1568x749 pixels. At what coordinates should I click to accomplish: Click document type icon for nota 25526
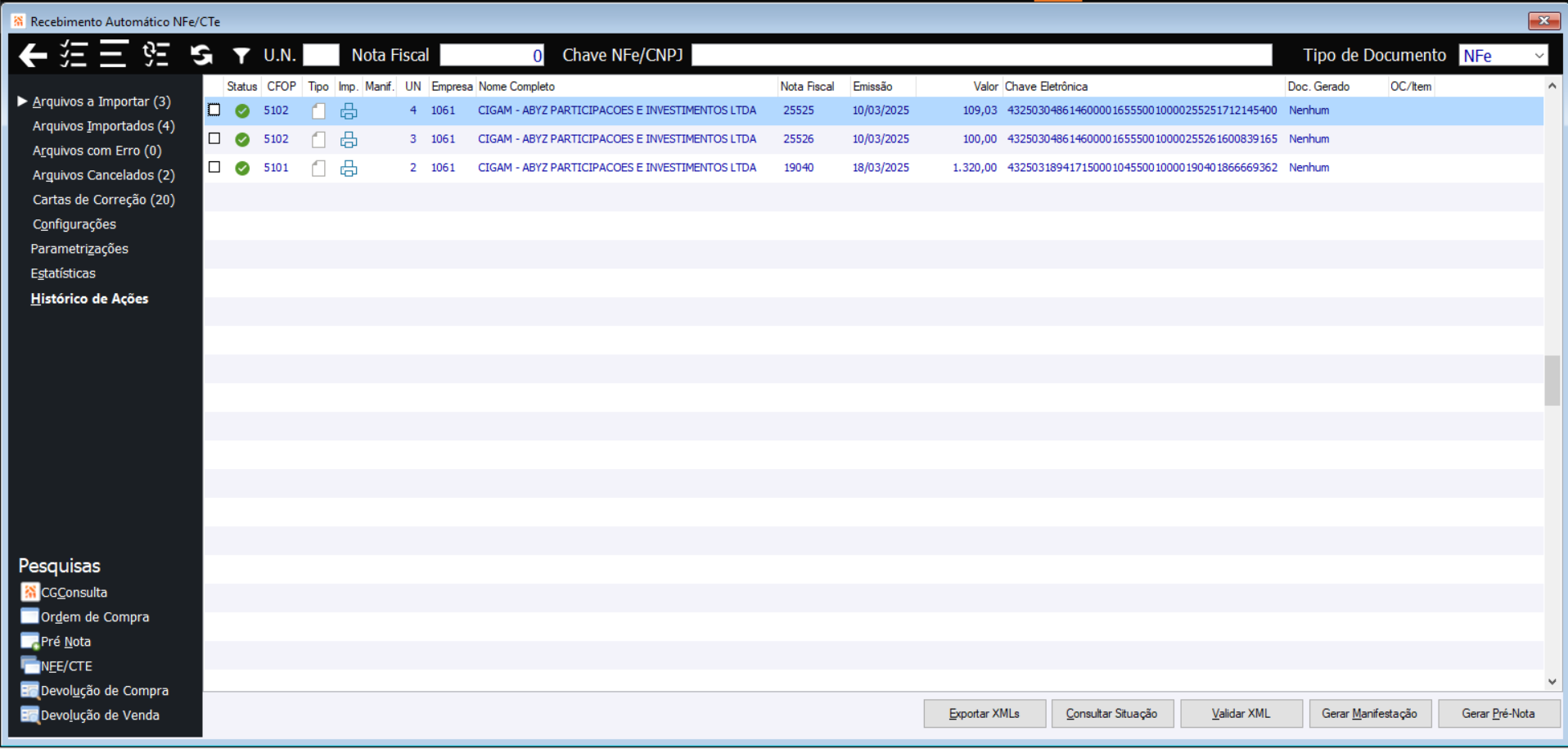318,139
